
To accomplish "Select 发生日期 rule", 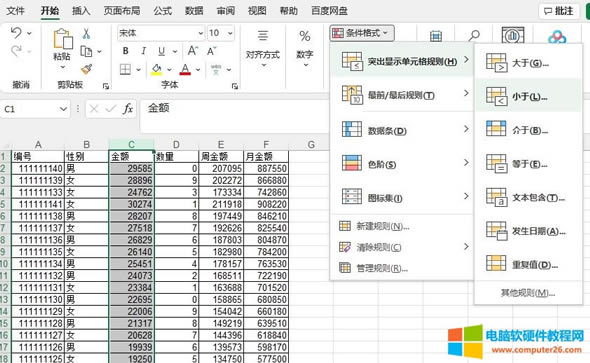I will [x=528, y=231].
